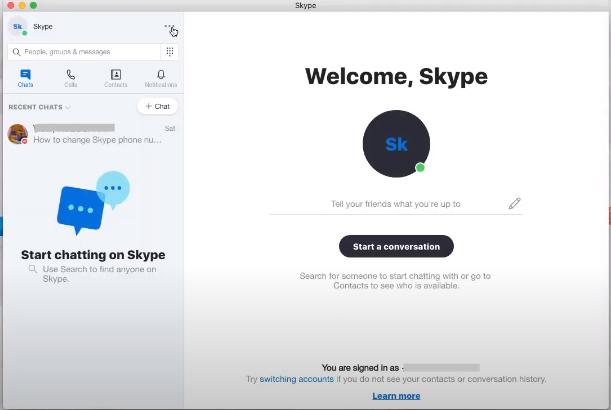Open the 'How to change Skype phone nu…' chat

tap(92, 134)
